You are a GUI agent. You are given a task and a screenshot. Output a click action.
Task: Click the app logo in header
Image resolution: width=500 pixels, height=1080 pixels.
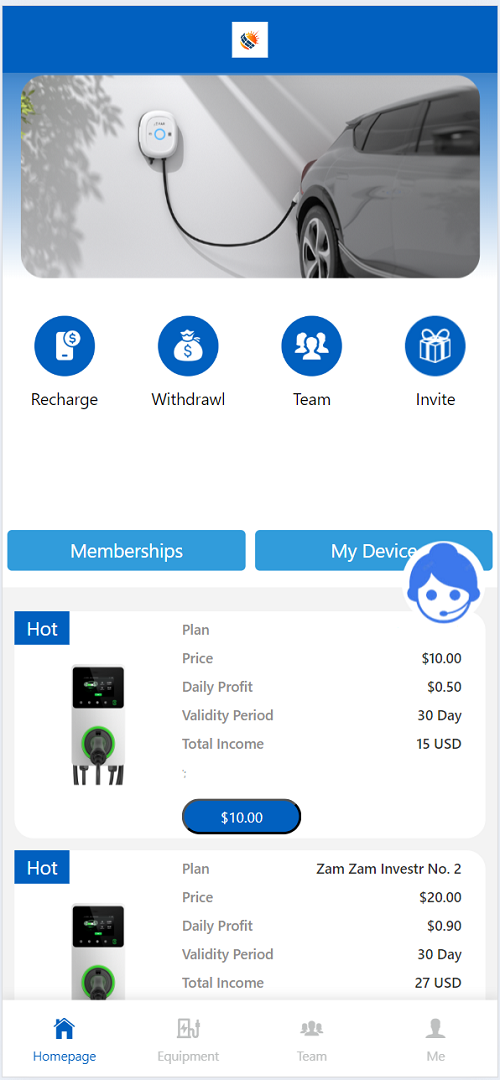click(x=249, y=40)
